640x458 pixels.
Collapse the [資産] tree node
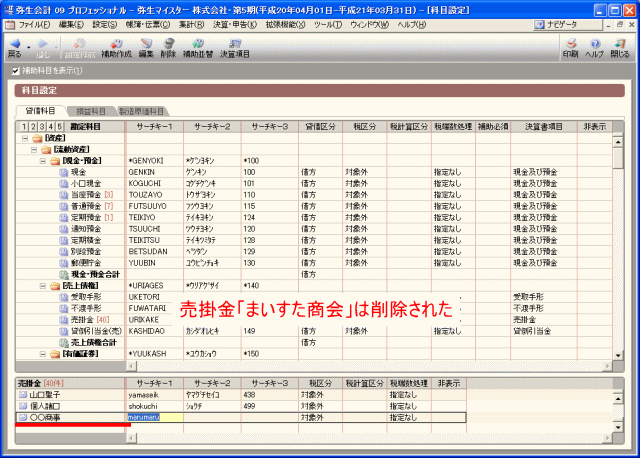tap(25, 138)
